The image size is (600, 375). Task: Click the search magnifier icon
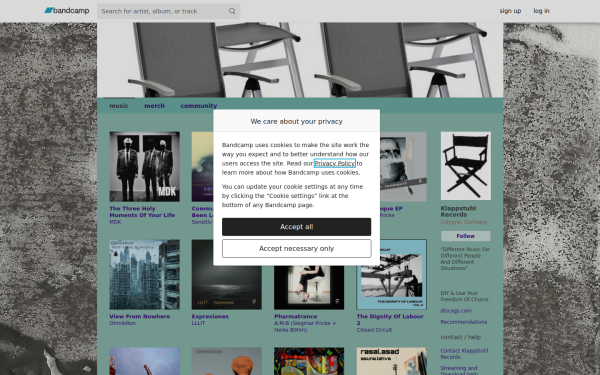pos(232,11)
